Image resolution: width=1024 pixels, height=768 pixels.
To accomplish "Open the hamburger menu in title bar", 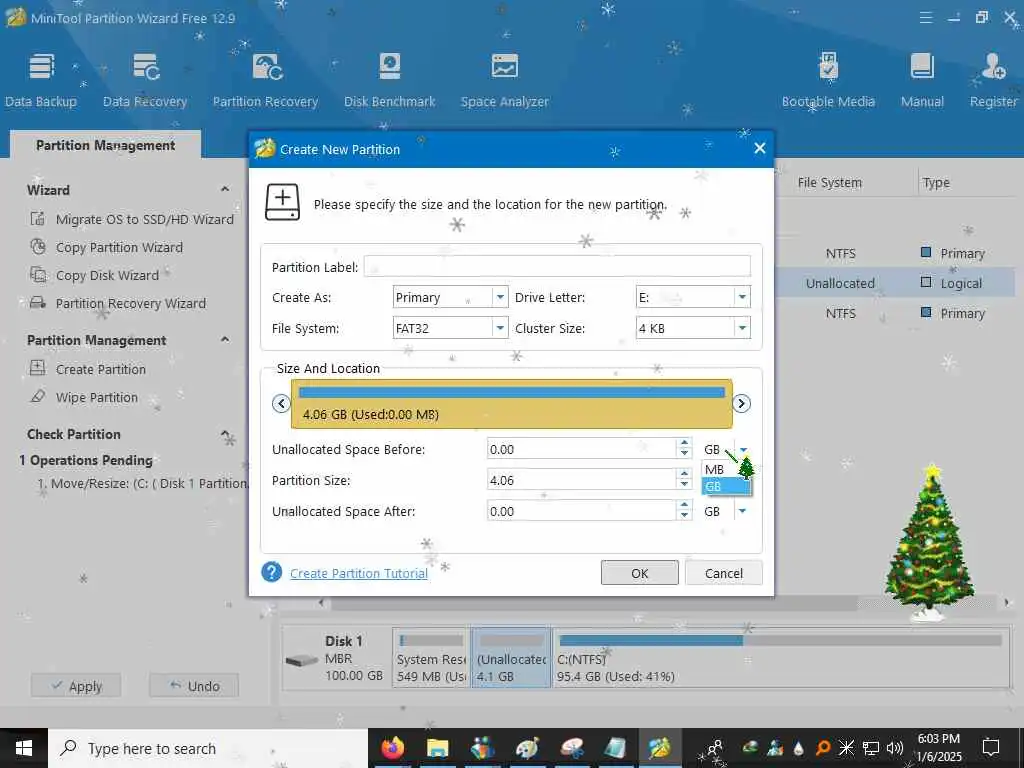I will pyautogui.click(x=926, y=18).
